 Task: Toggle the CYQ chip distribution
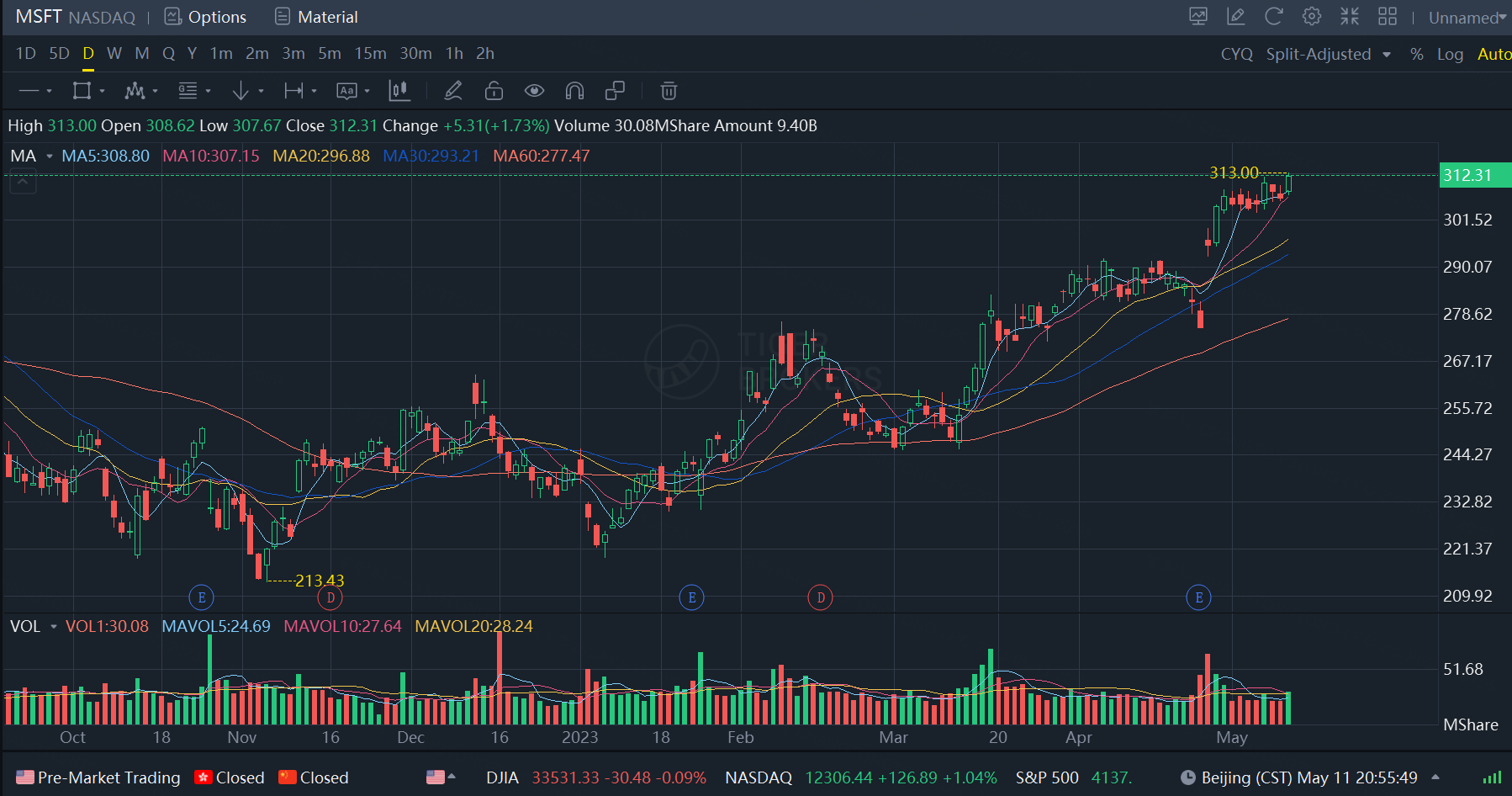click(x=1236, y=54)
